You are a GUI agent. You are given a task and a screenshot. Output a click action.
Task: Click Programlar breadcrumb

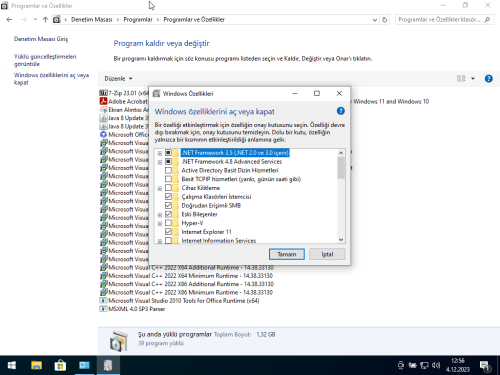coord(138,20)
